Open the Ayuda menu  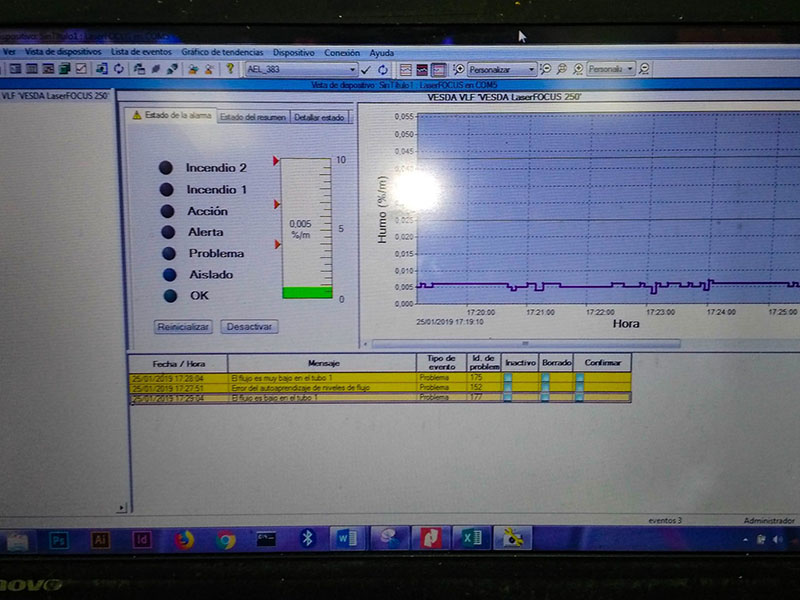[382, 53]
